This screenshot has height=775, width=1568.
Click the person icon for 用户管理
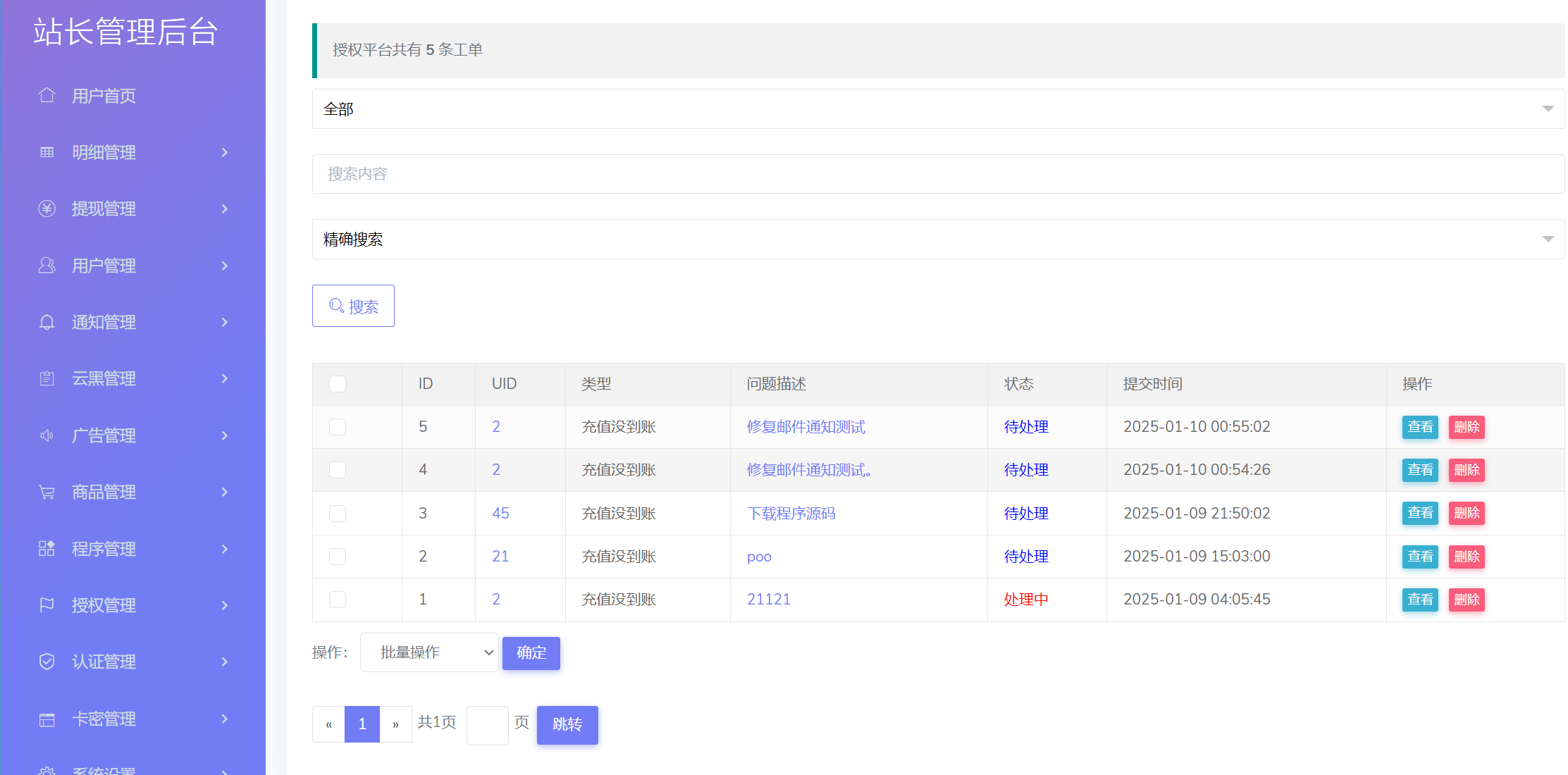click(x=47, y=266)
